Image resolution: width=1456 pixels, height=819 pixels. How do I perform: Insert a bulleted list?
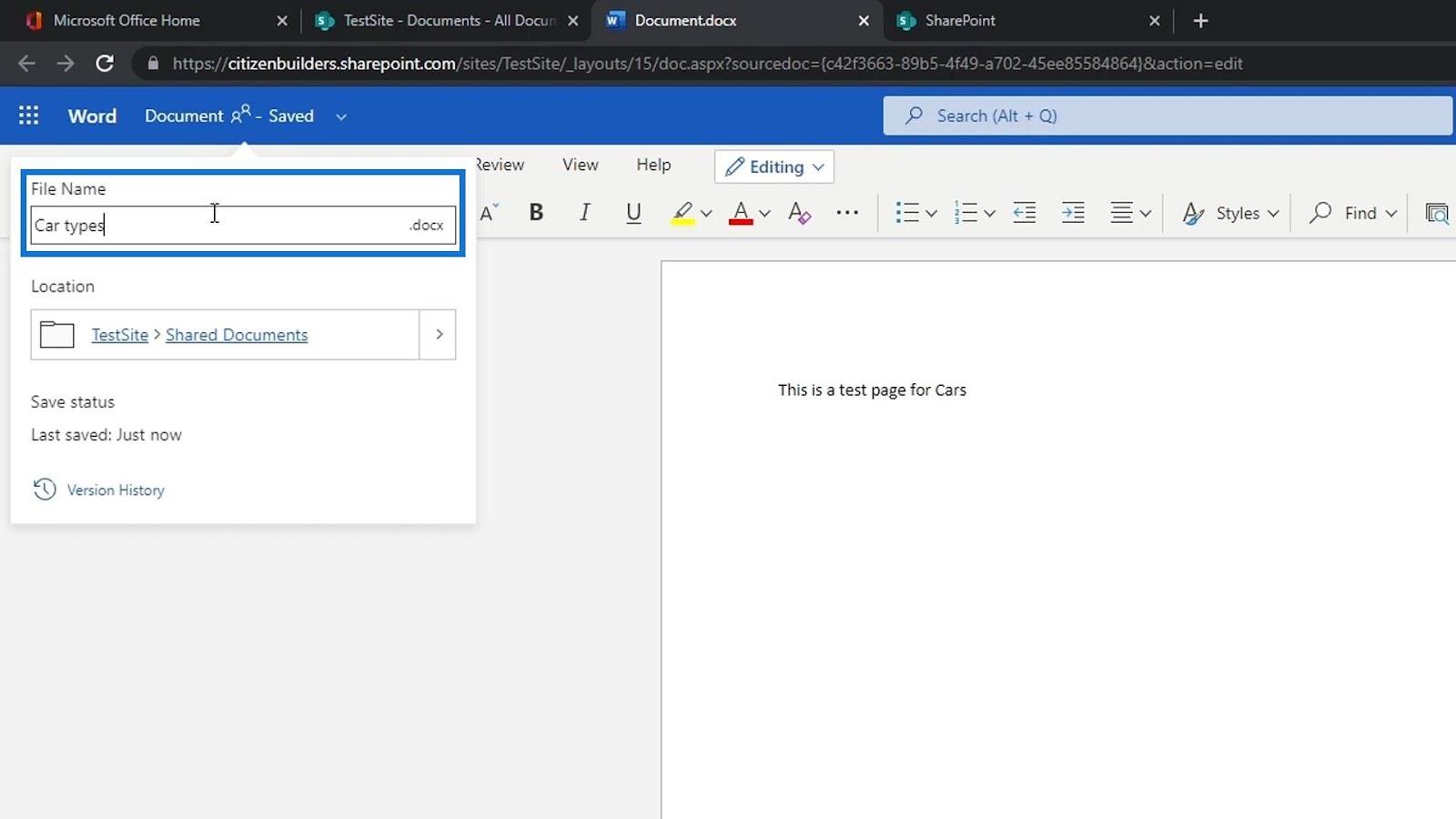point(906,213)
